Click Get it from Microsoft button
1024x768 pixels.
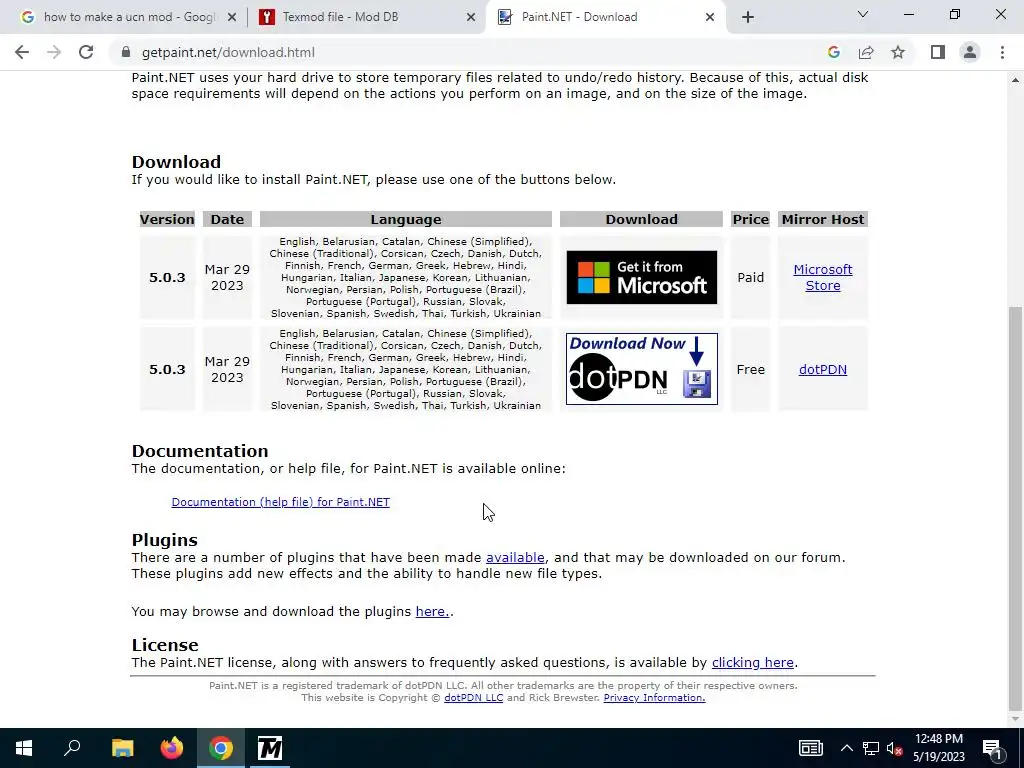pos(641,278)
